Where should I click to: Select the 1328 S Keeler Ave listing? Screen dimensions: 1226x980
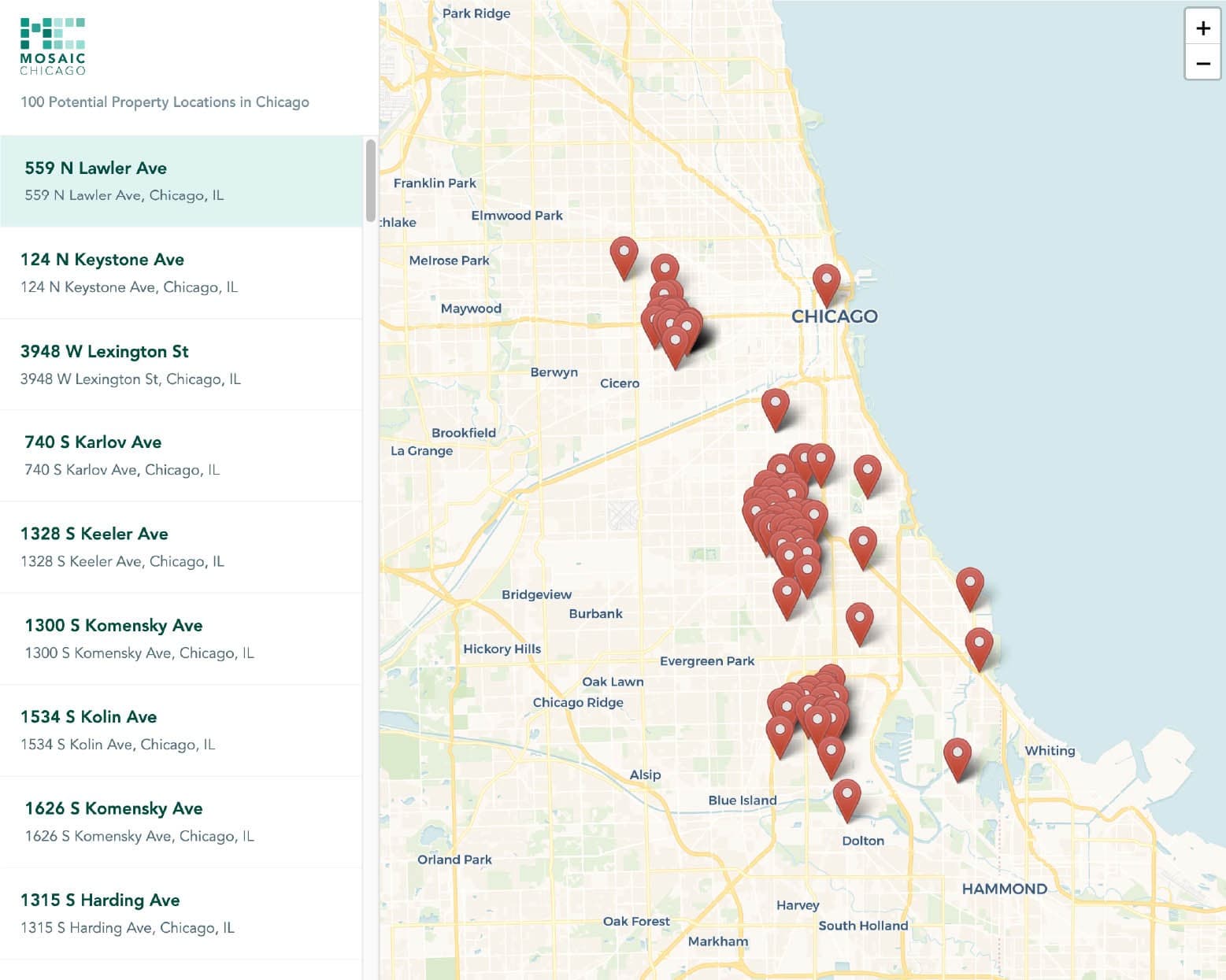181,547
